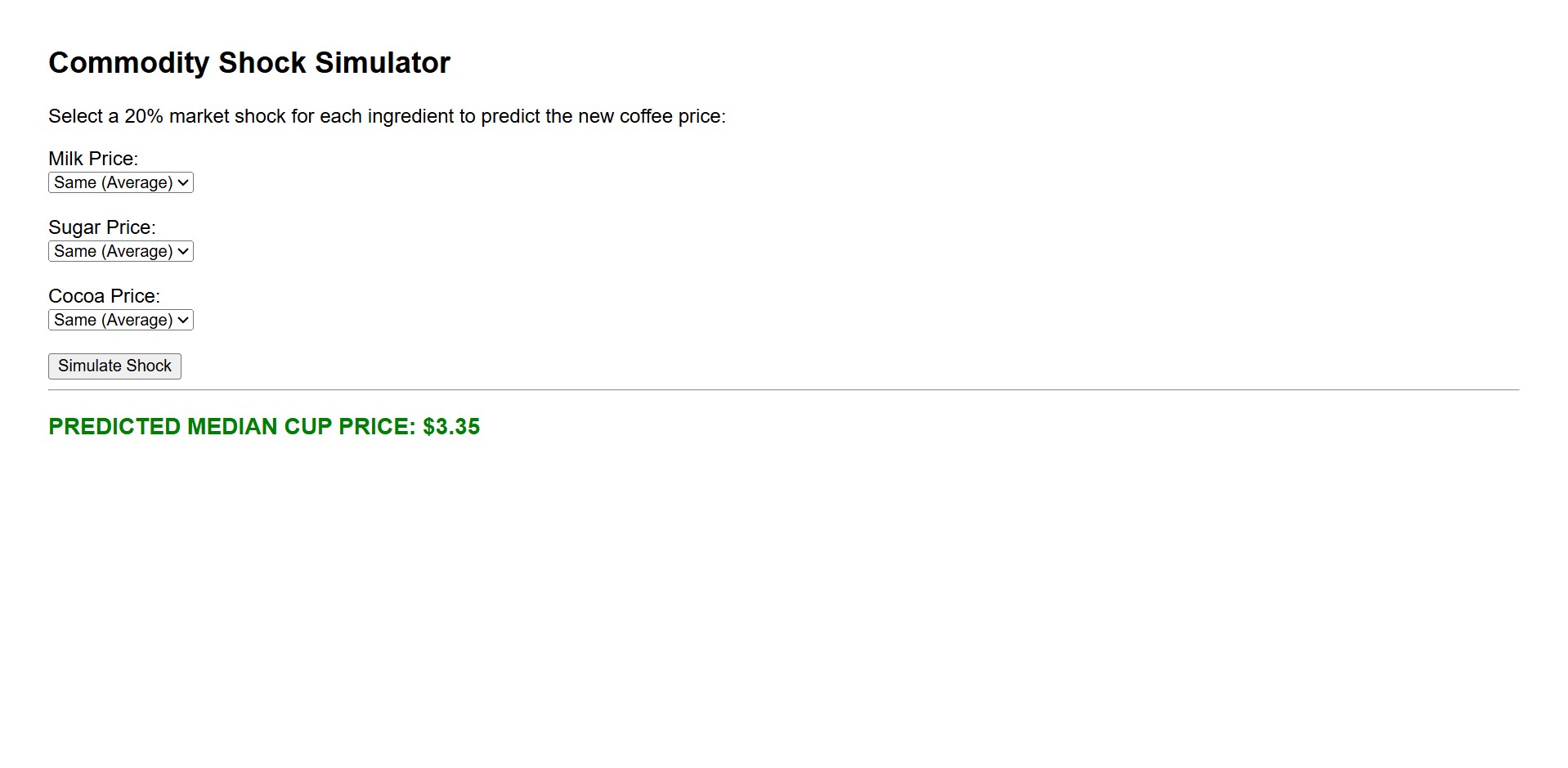Click the 20% market shock instruction text

coord(386,116)
